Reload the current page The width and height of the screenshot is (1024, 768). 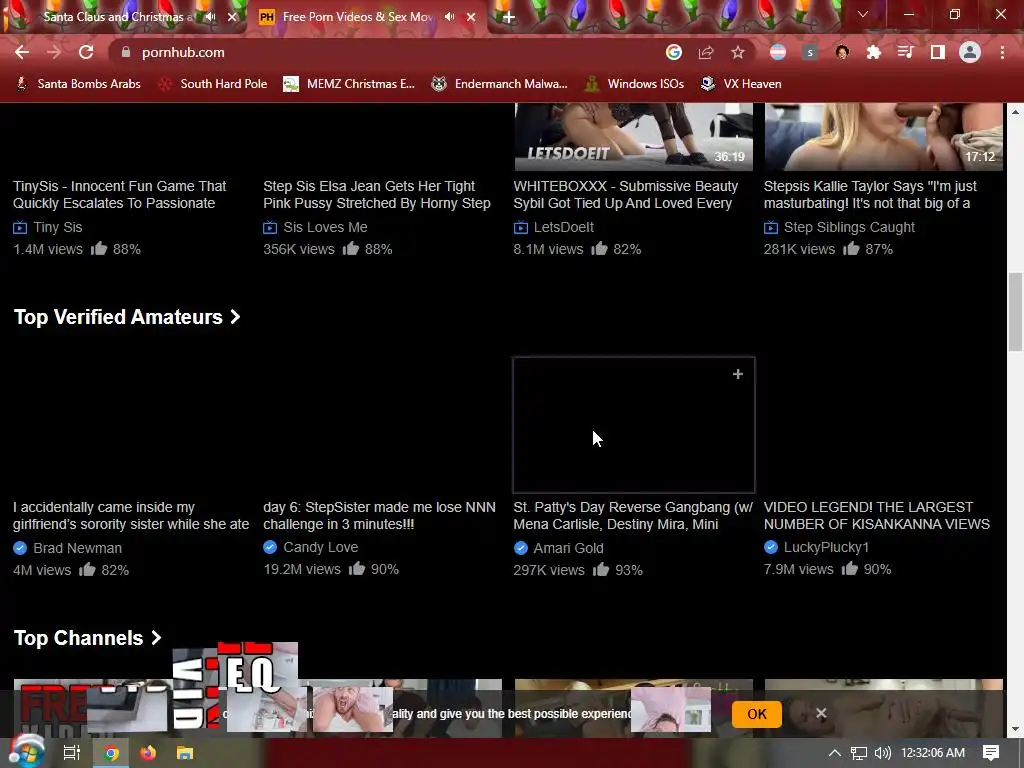click(x=86, y=52)
